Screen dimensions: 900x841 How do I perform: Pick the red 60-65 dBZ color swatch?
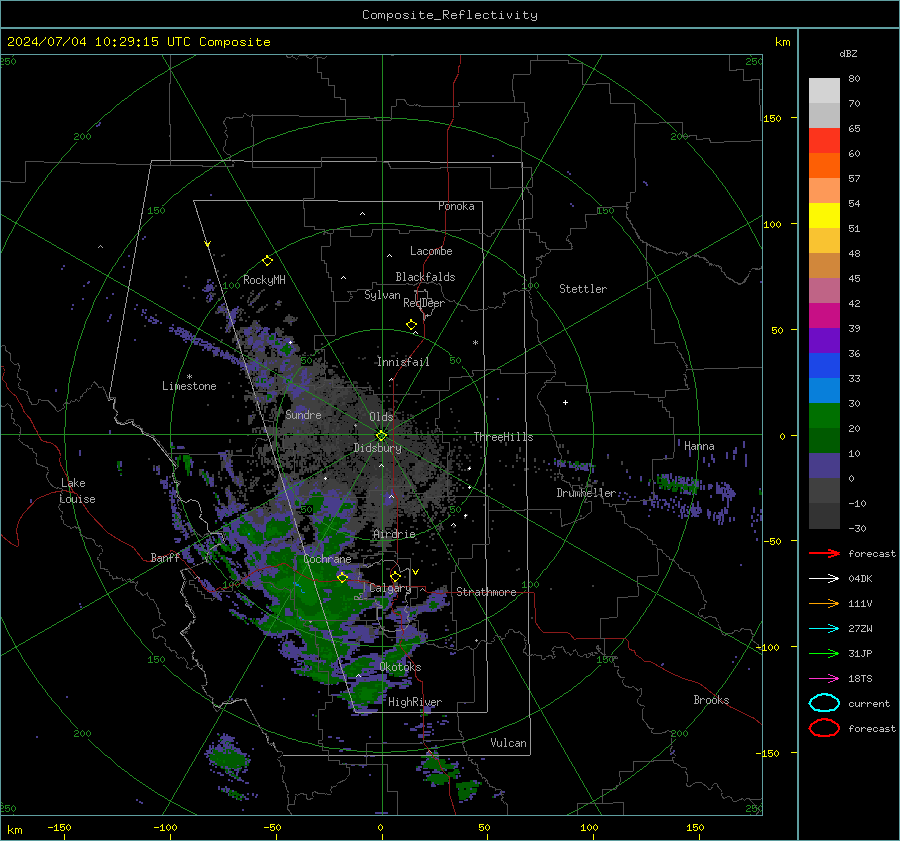click(824, 141)
